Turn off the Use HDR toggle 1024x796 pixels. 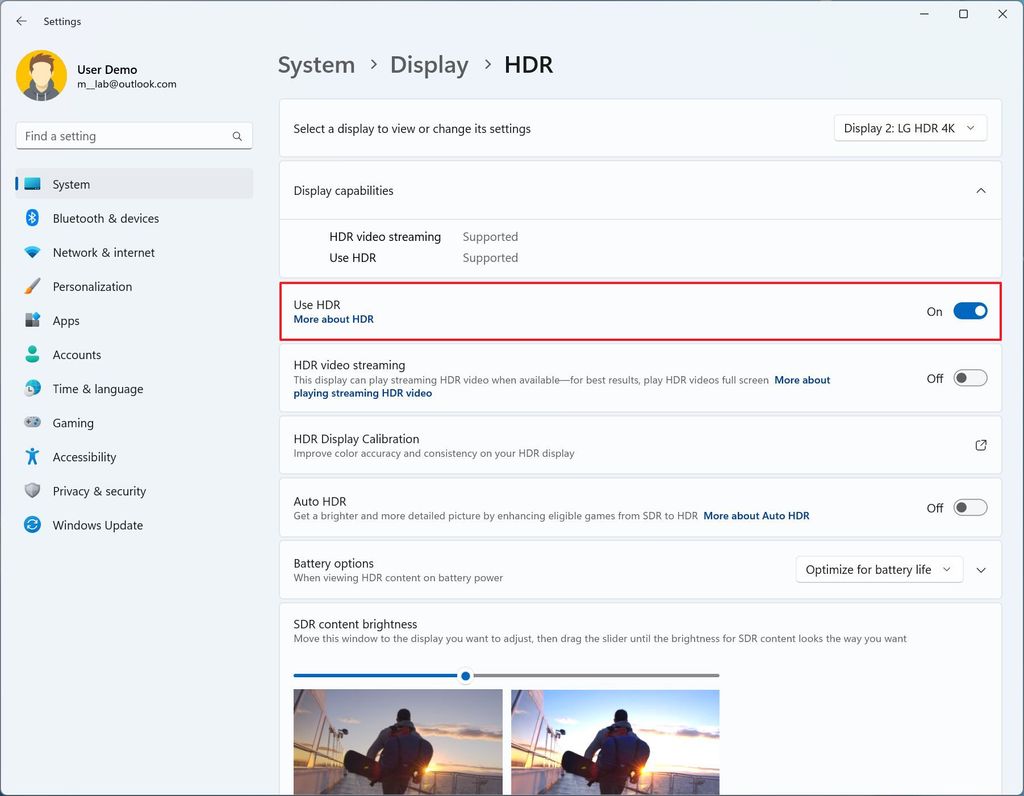969,311
